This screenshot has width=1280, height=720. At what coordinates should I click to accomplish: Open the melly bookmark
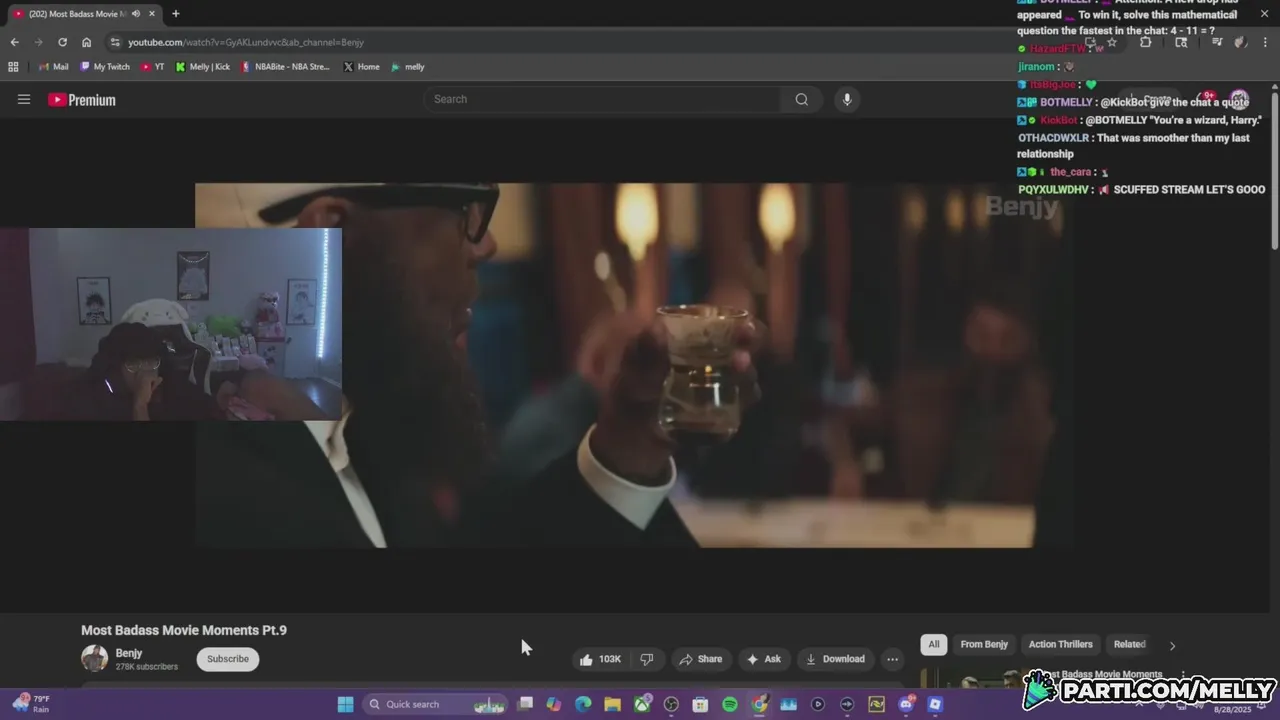tap(408, 67)
